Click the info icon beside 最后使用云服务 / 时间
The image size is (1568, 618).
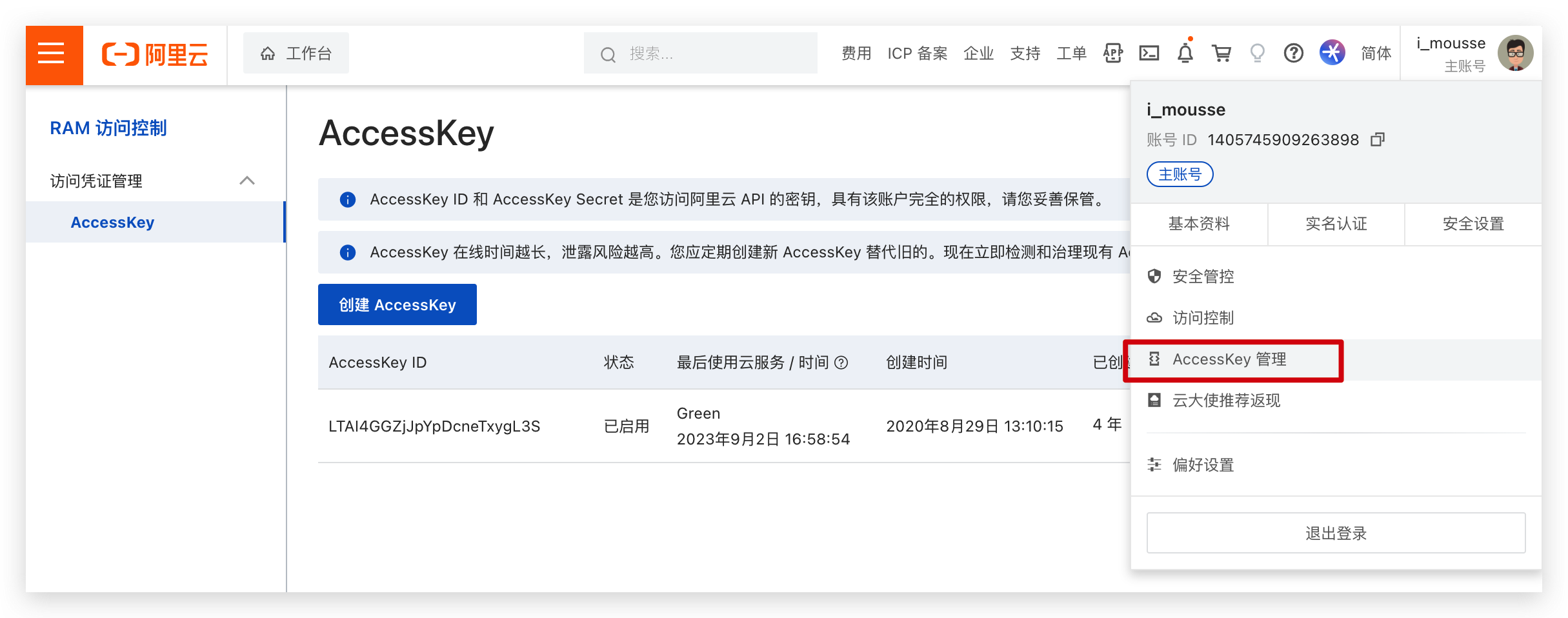(x=841, y=363)
